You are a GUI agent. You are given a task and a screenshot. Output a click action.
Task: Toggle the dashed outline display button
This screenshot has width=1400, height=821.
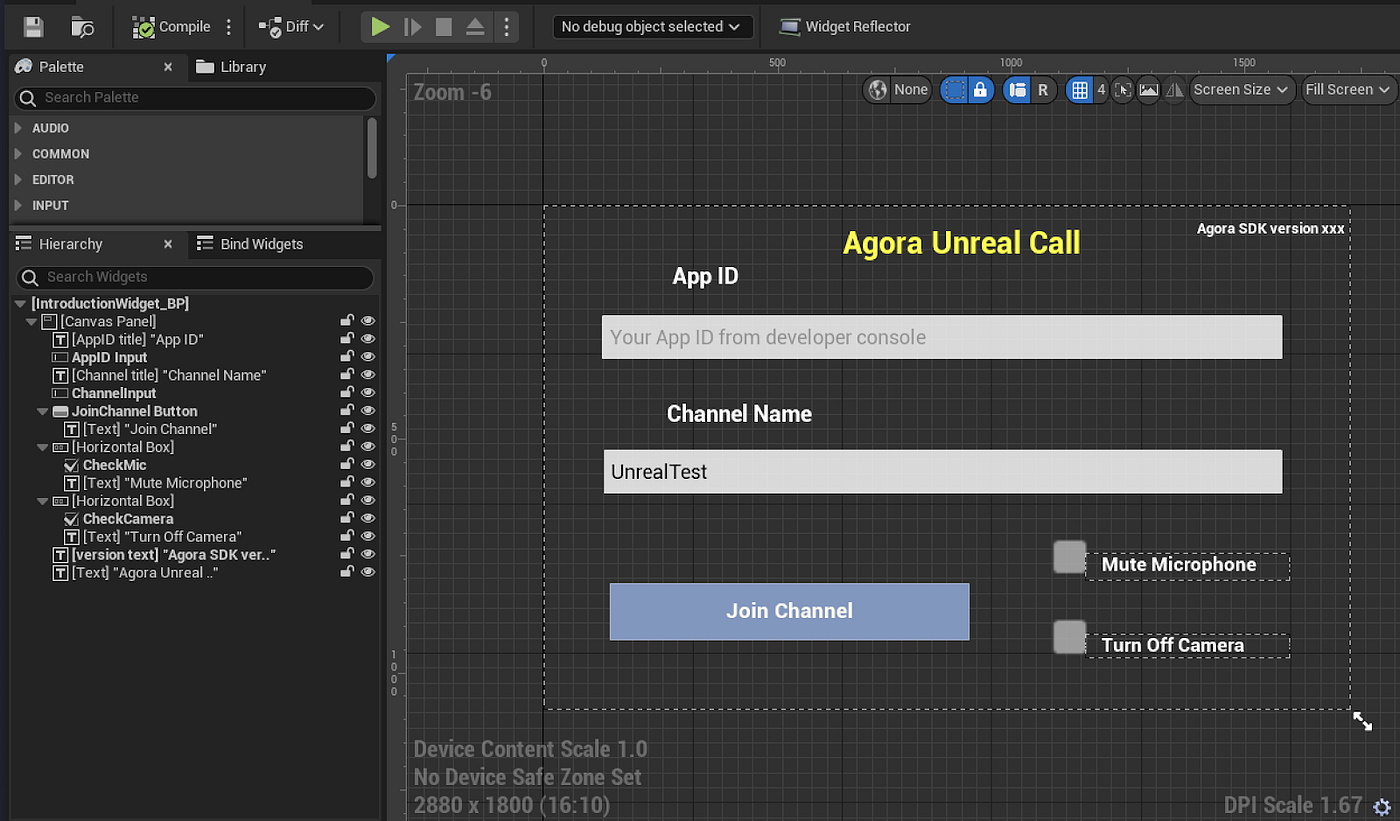(x=955, y=90)
